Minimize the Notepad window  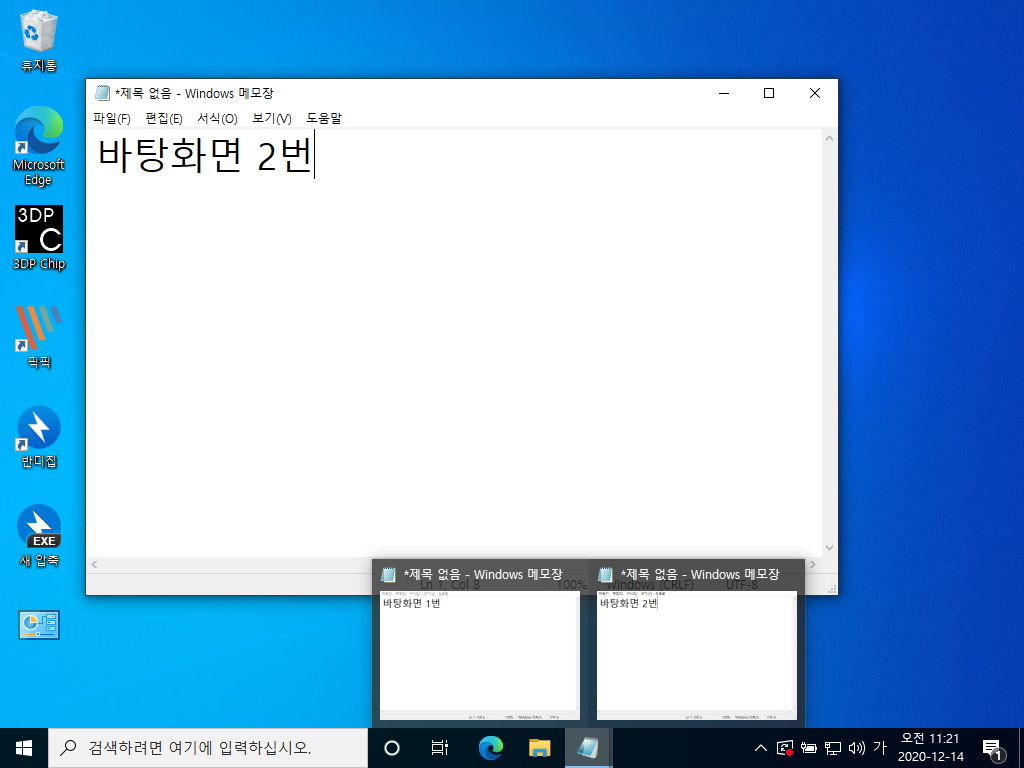(724, 93)
